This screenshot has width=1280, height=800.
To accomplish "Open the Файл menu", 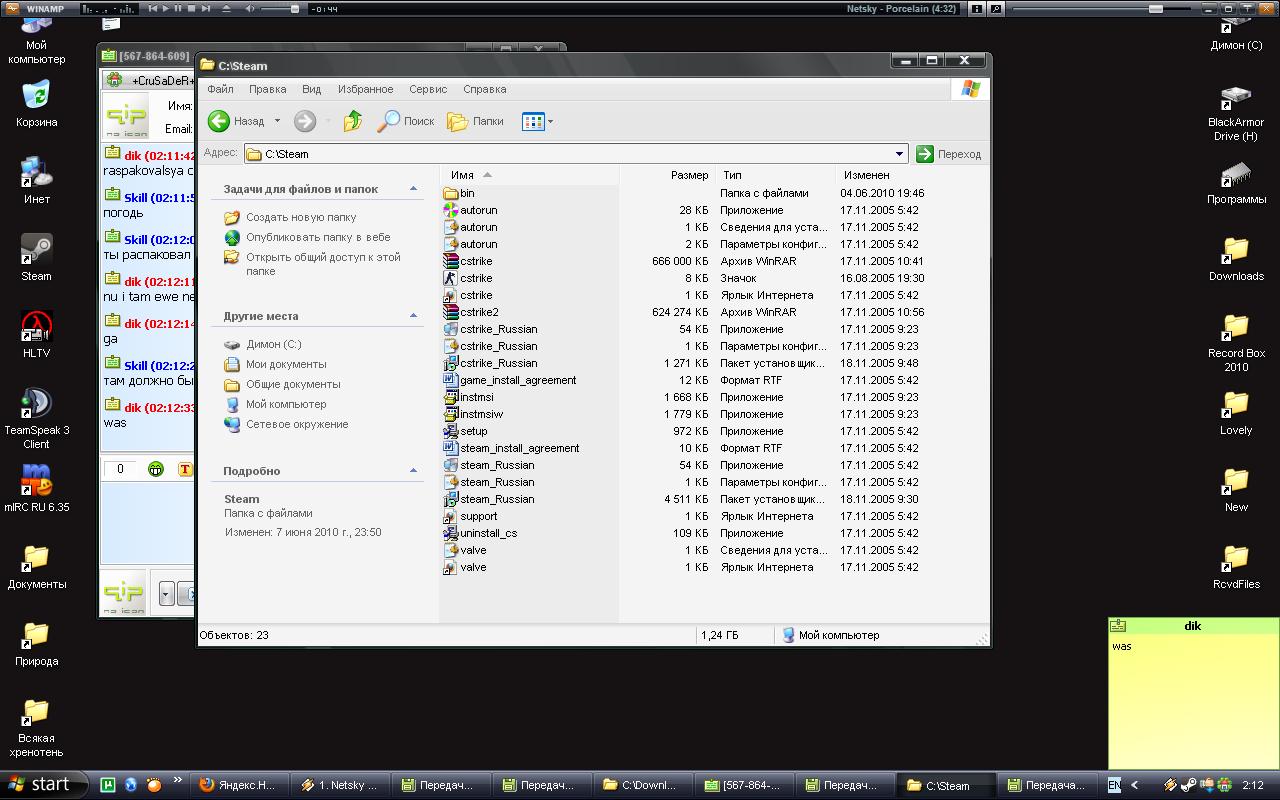I will click(x=220, y=89).
